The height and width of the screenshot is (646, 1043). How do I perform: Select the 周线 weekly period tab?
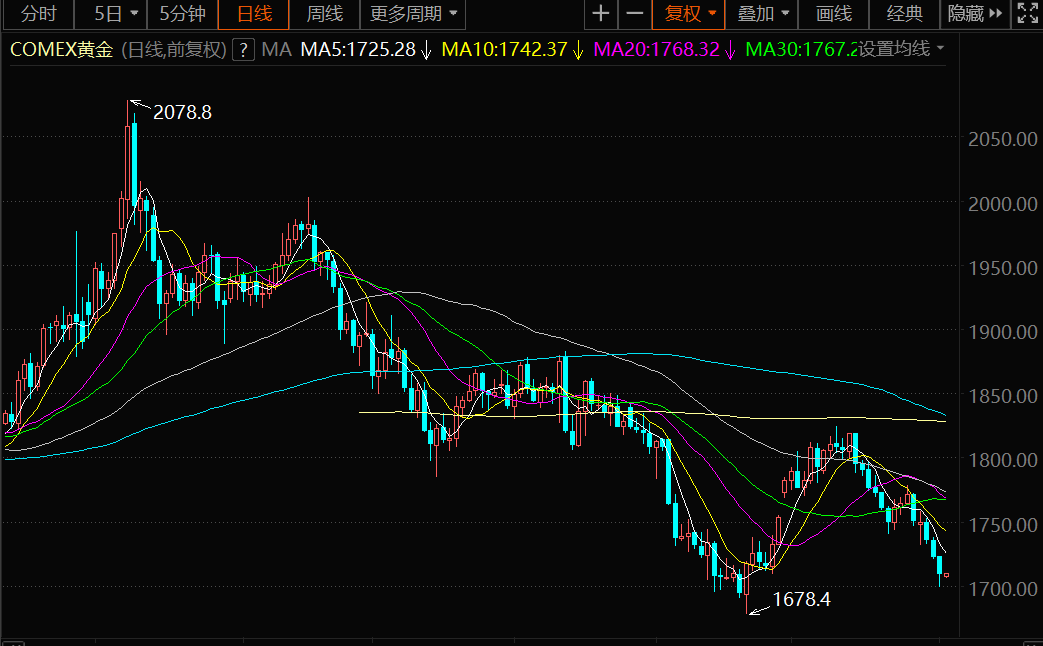pyautogui.click(x=324, y=14)
